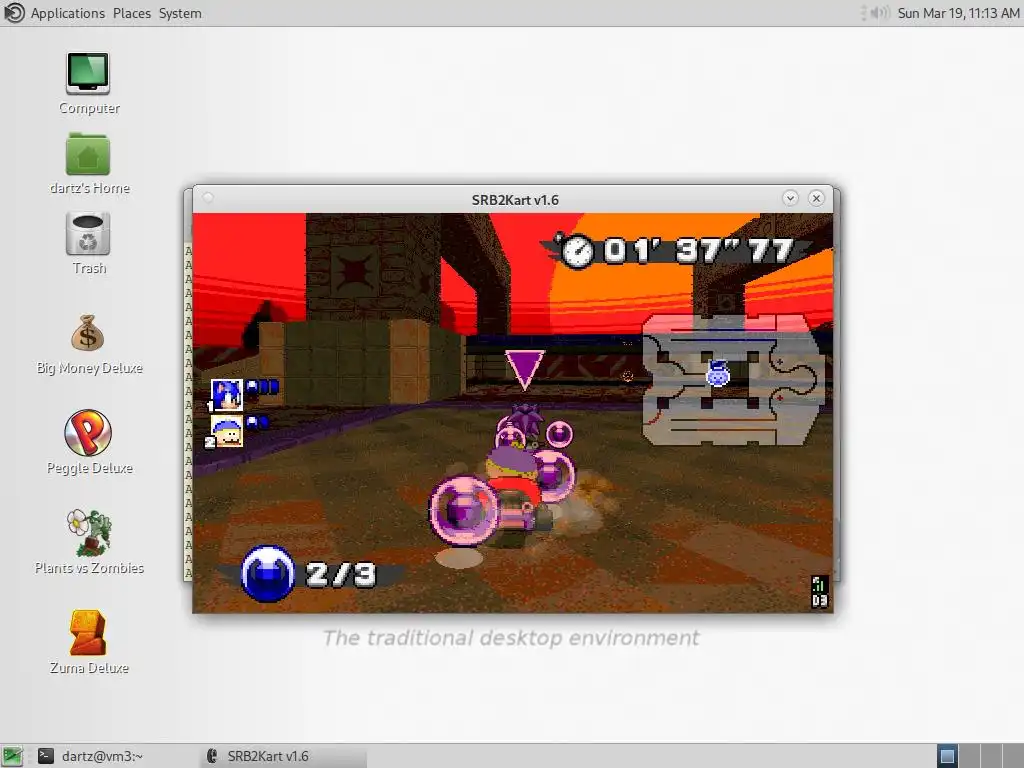Launch Plants vs Zombies shortcut
This screenshot has height=768, width=1024.
[89, 542]
